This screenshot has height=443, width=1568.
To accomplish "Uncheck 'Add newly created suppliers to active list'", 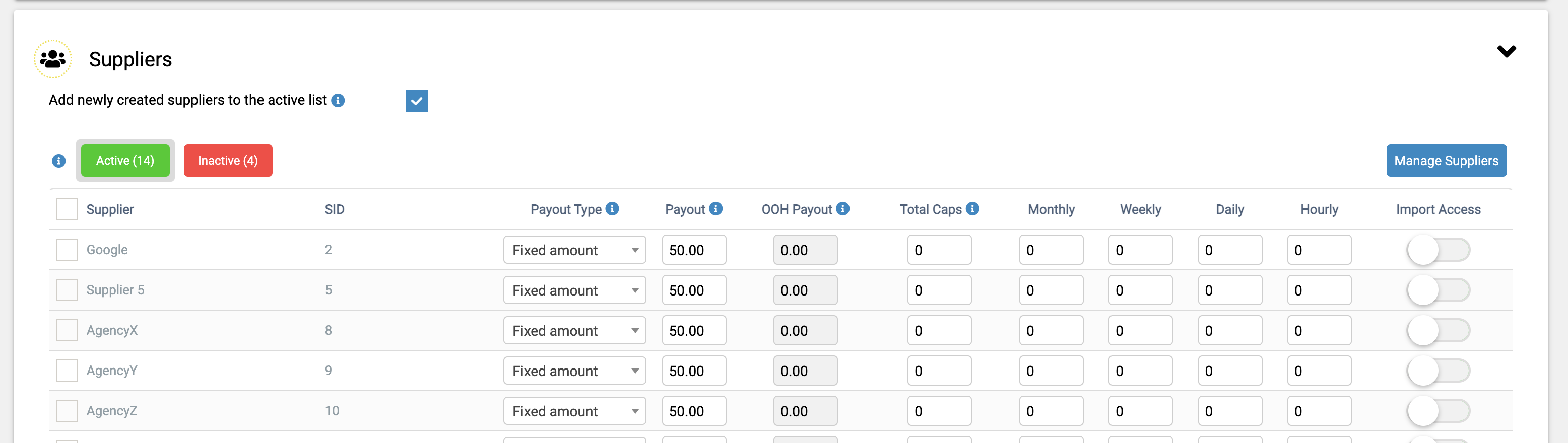I will coord(416,101).
